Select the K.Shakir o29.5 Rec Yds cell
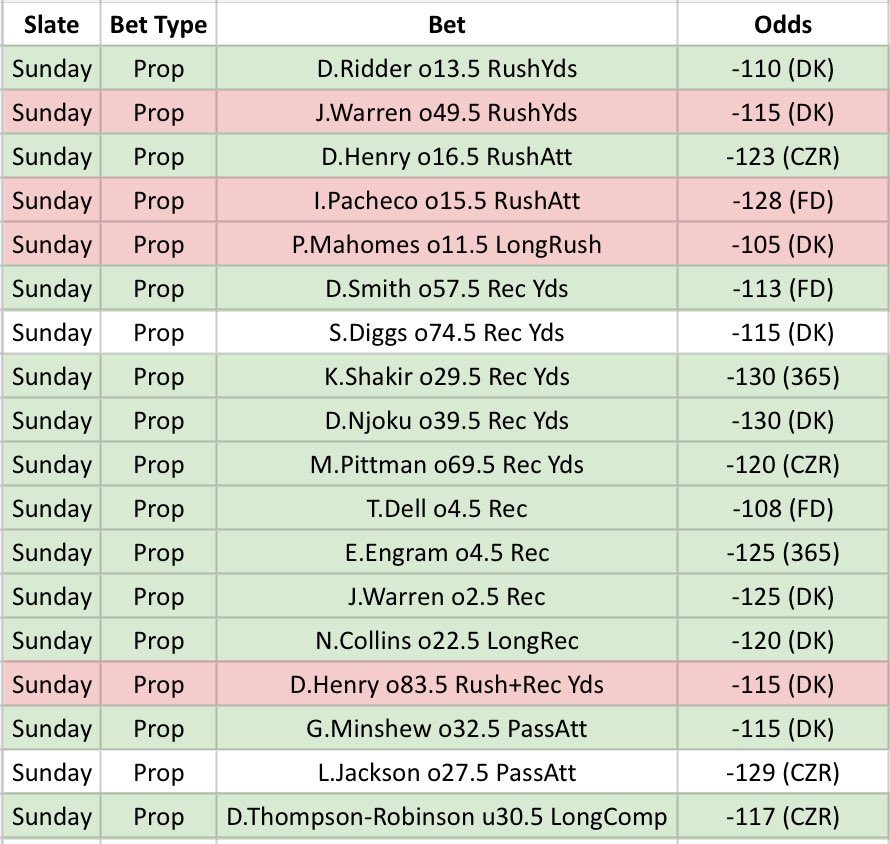 pos(447,376)
